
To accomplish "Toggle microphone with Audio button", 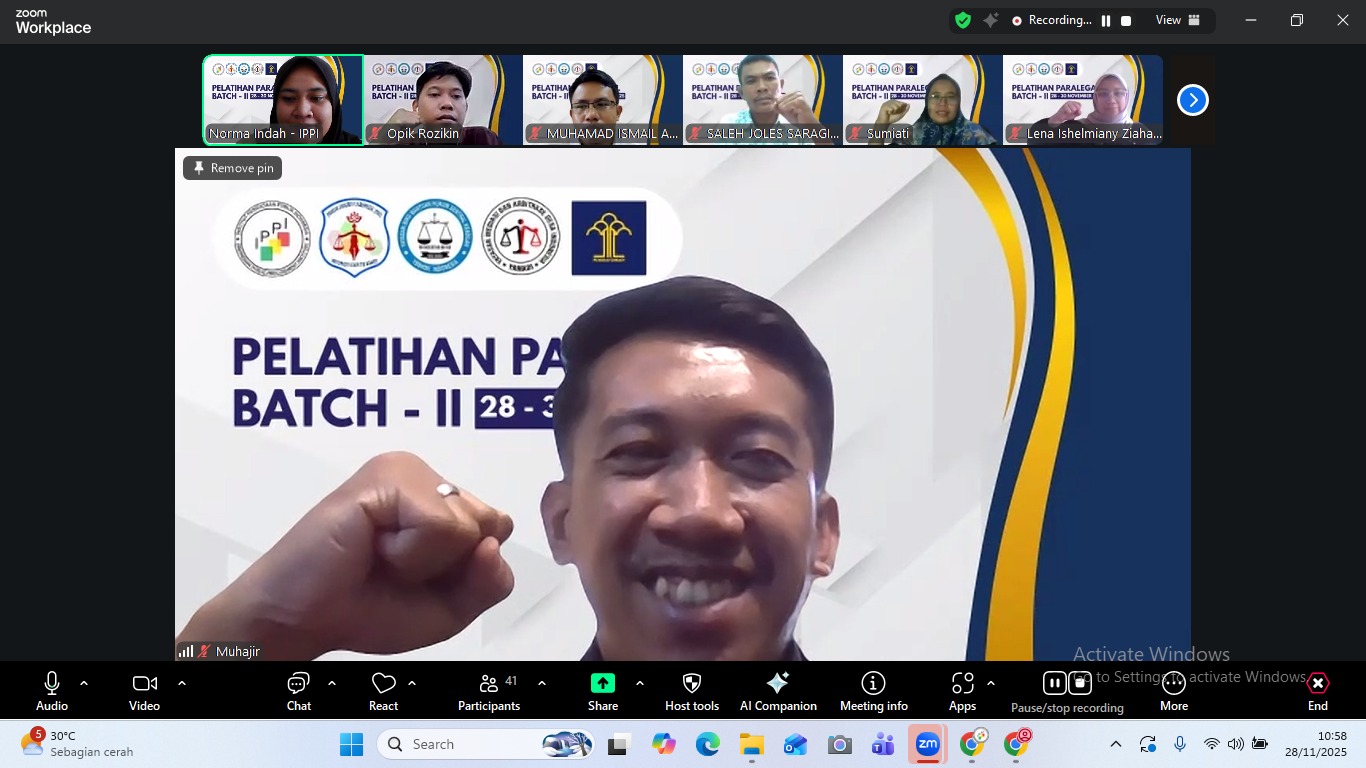I will coord(52,691).
